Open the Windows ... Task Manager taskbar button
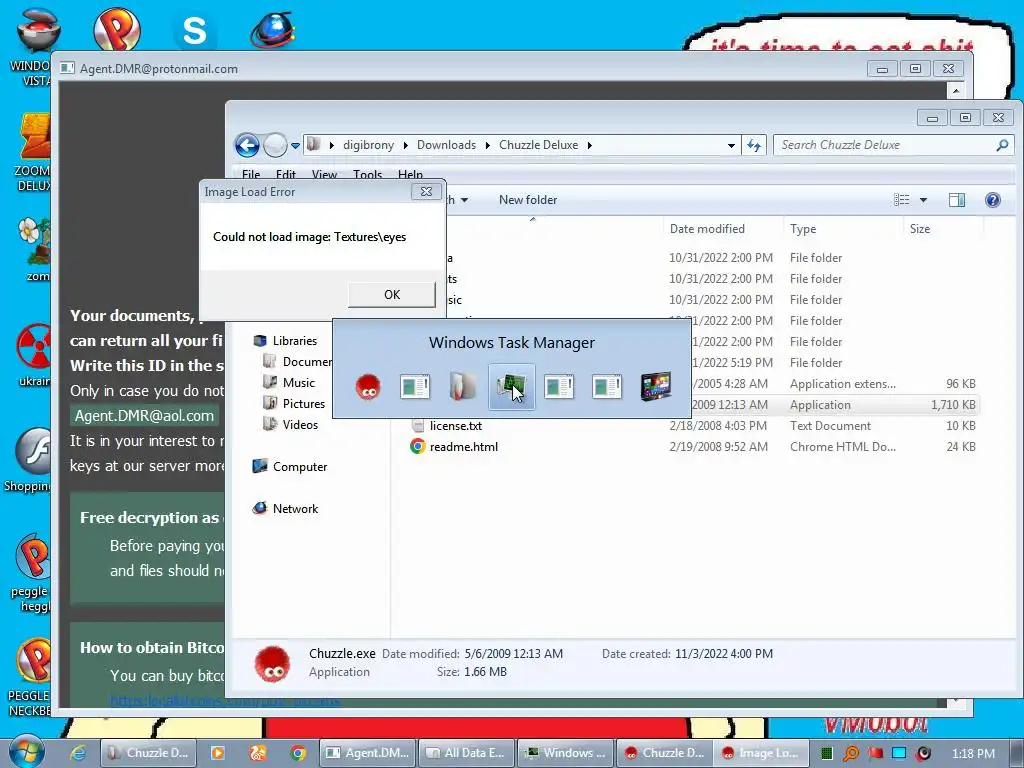This screenshot has width=1024, height=768. click(x=566, y=753)
